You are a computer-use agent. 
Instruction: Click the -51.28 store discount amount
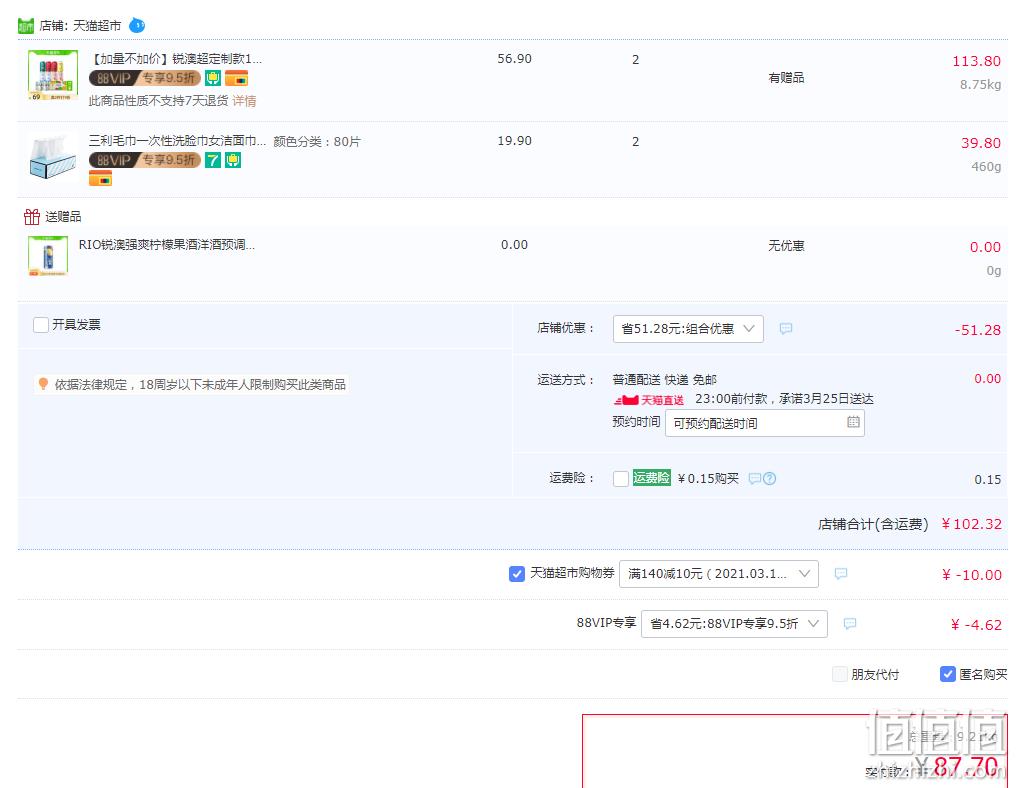click(978, 330)
